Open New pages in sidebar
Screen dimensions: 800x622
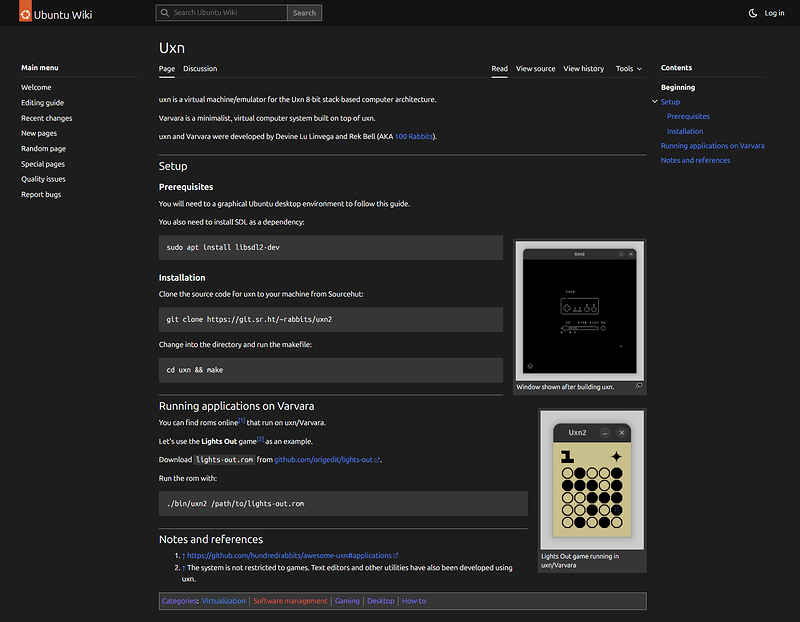click(39, 134)
